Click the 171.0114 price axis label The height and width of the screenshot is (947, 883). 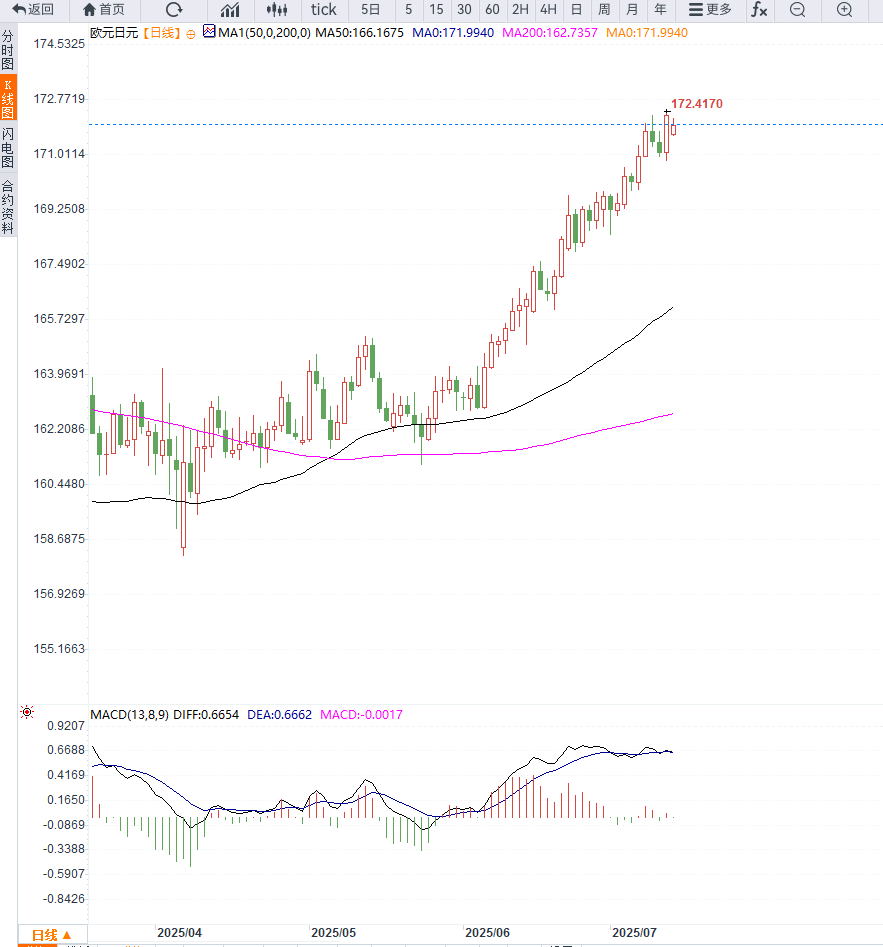pos(59,153)
